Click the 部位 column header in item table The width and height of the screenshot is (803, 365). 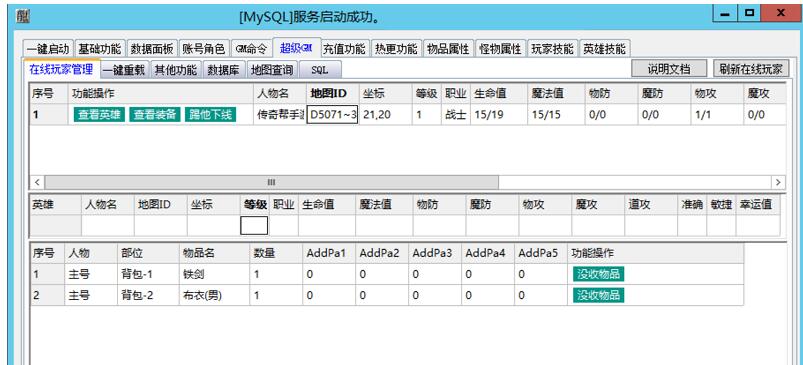pyautogui.click(x=148, y=253)
